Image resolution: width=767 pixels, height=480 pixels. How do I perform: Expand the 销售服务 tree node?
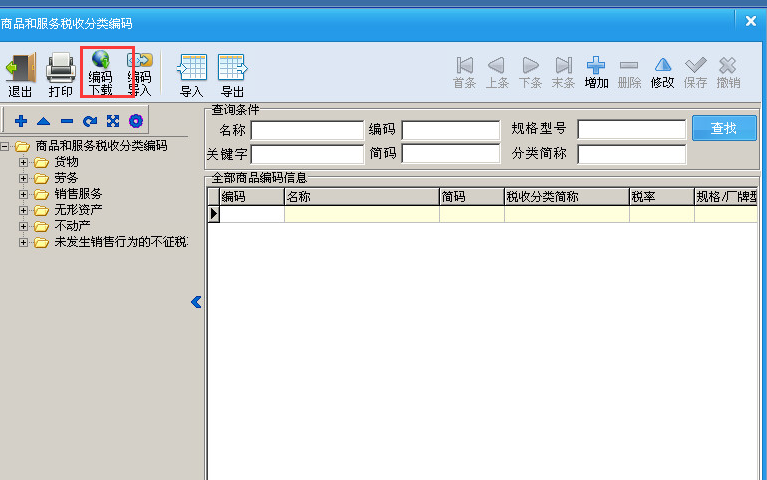coord(24,194)
